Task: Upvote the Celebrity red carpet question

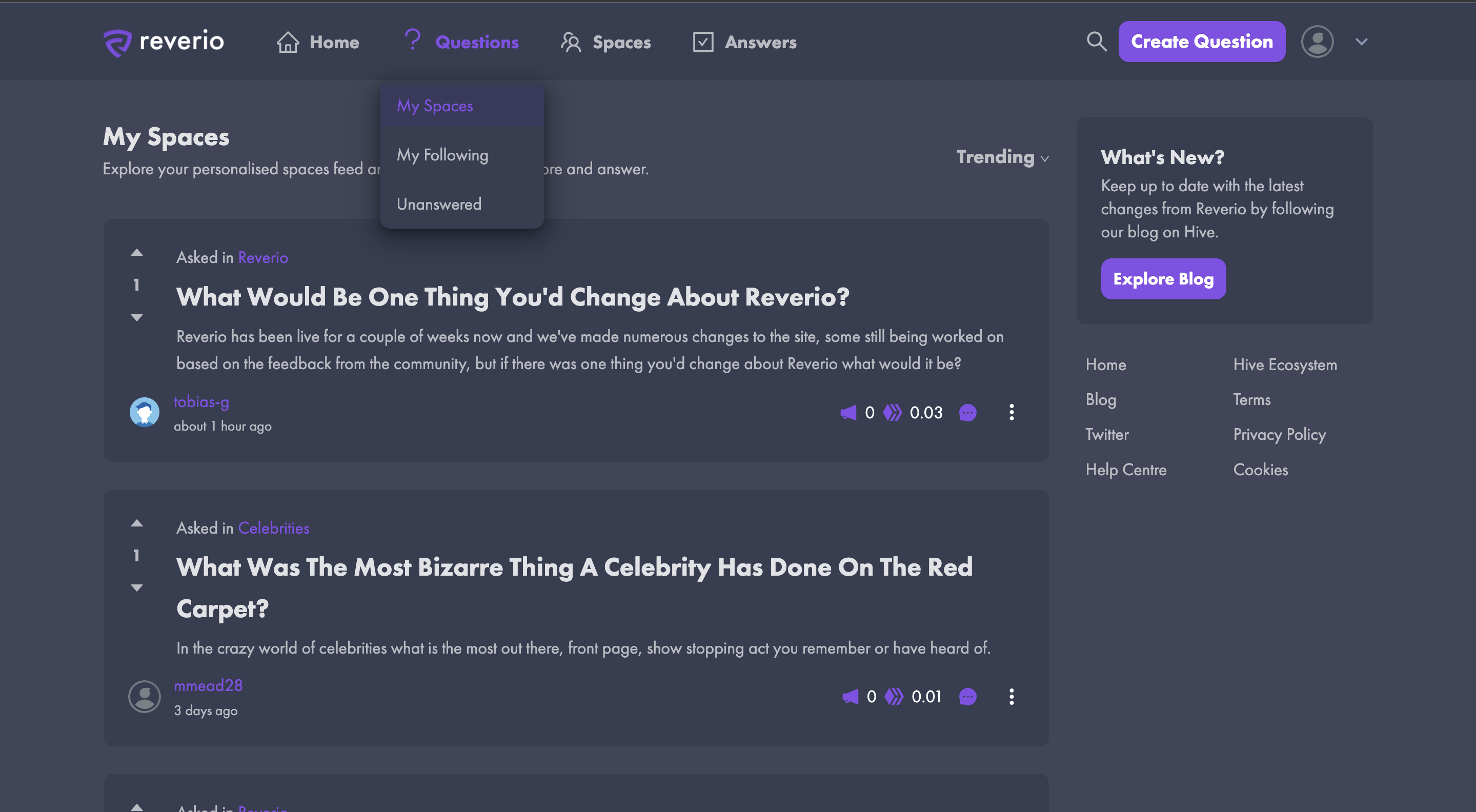Action: point(136,523)
